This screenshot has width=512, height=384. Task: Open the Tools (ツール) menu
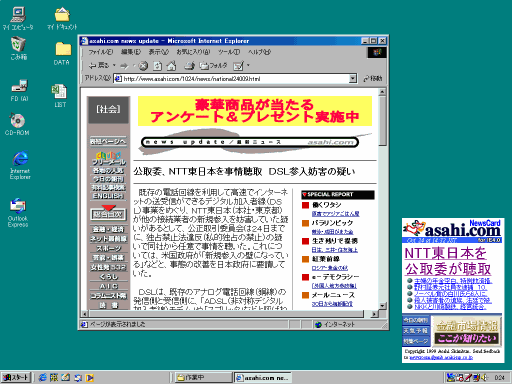click(229, 52)
